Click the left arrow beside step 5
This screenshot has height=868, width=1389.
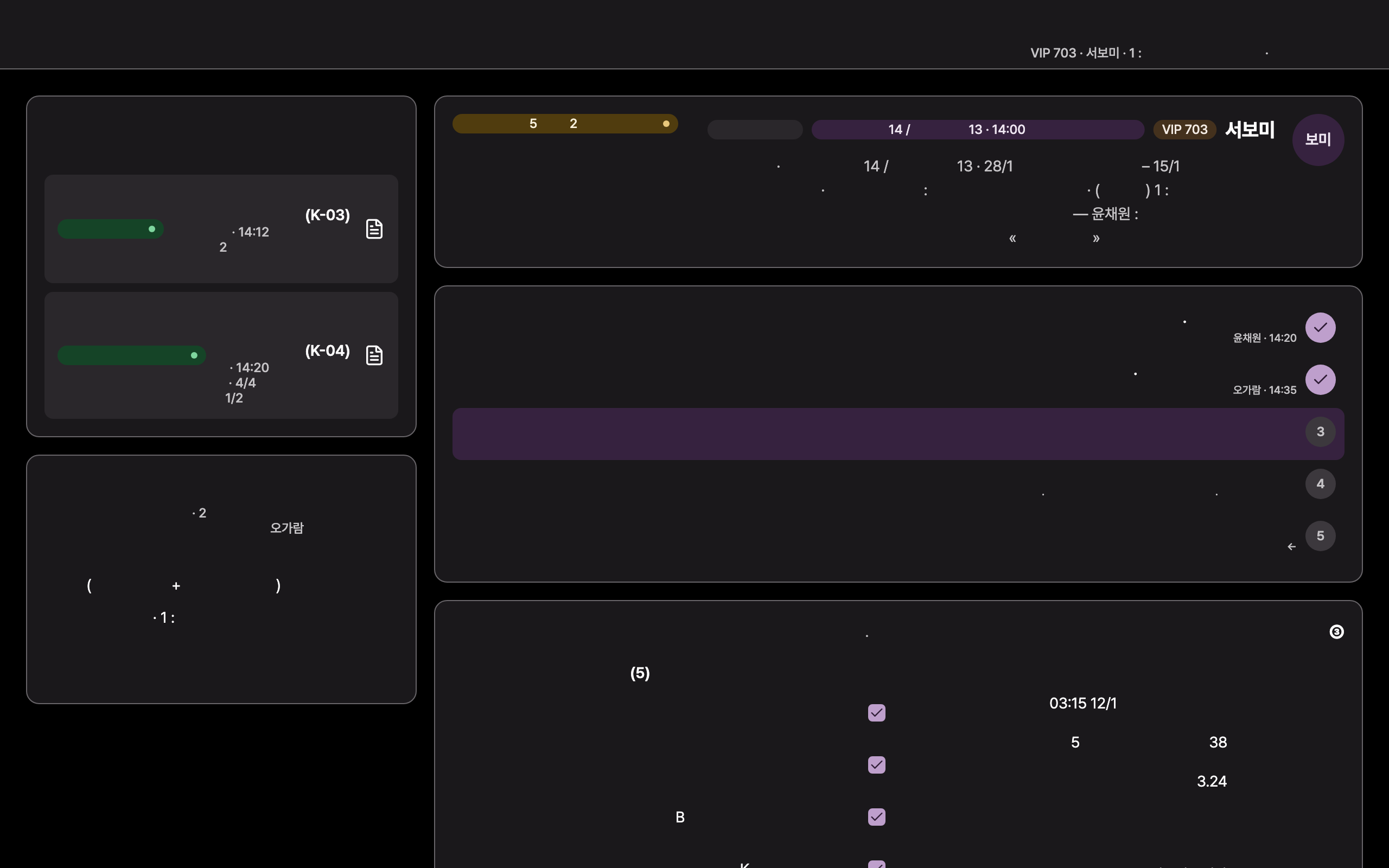1291,546
